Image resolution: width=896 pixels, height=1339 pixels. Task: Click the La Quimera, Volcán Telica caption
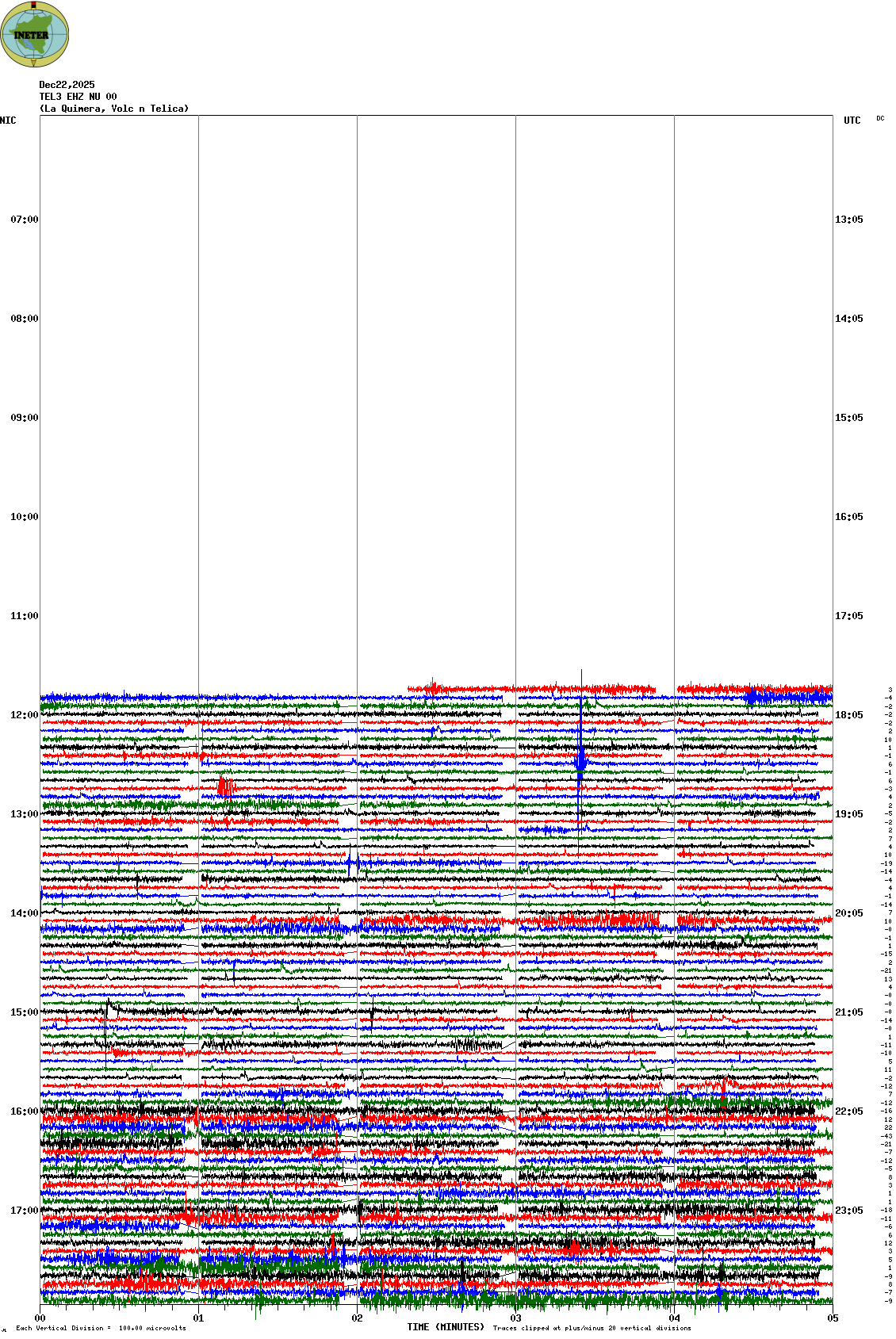point(114,109)
